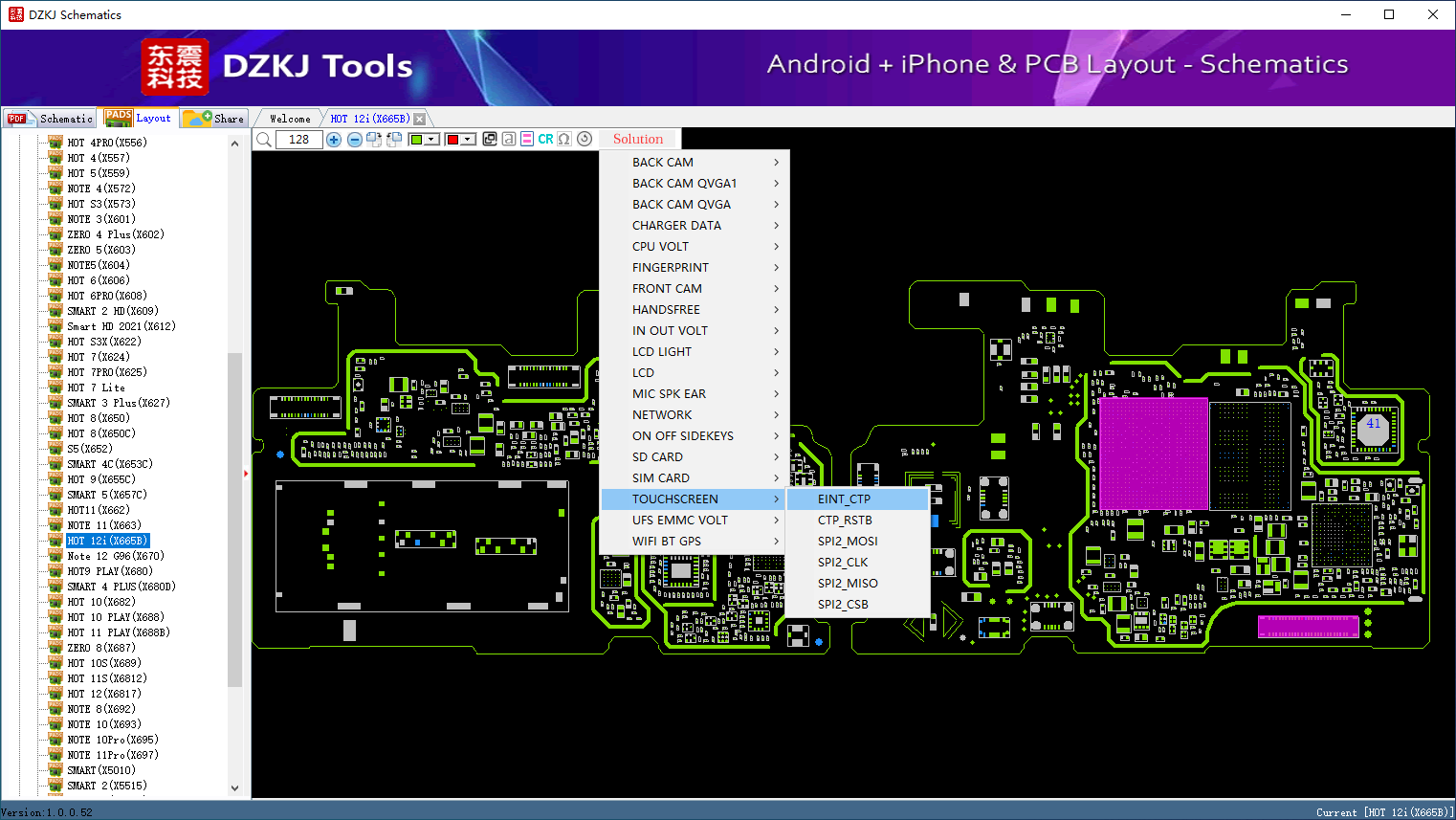Click the cyan CR icon
Image resolution: width=1456 pixels, height=820 pixels.
(x=545, y=140)
